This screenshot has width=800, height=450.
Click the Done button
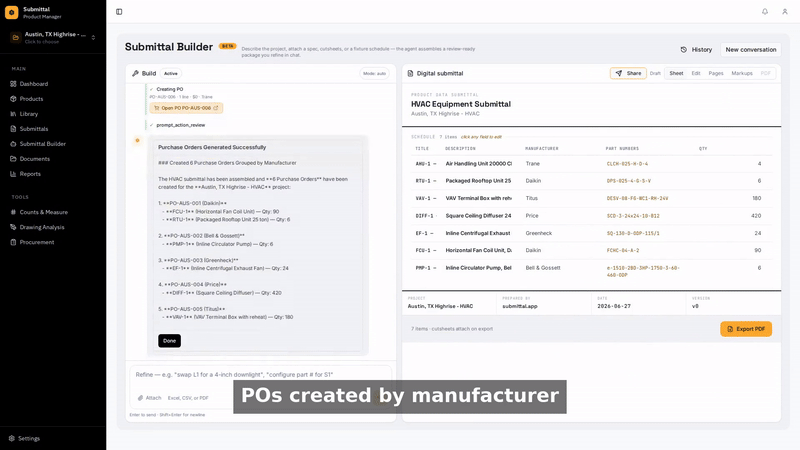click(x=169, y=341)
